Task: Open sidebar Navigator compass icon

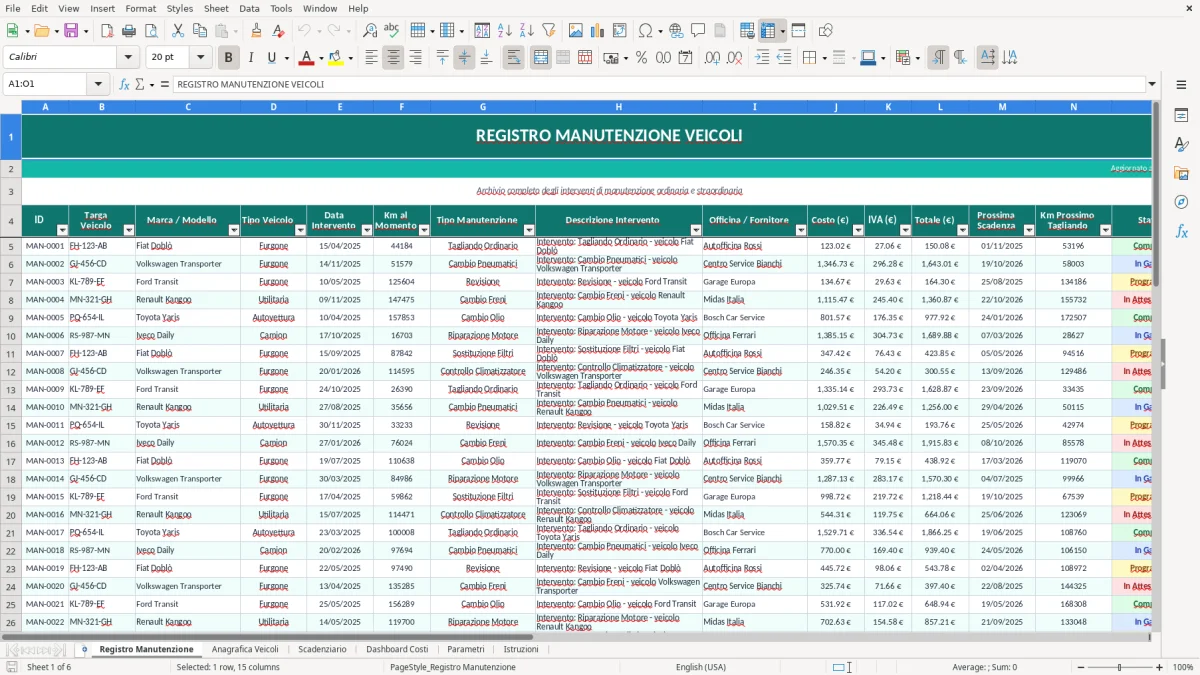Action: tap(1181, 202)
